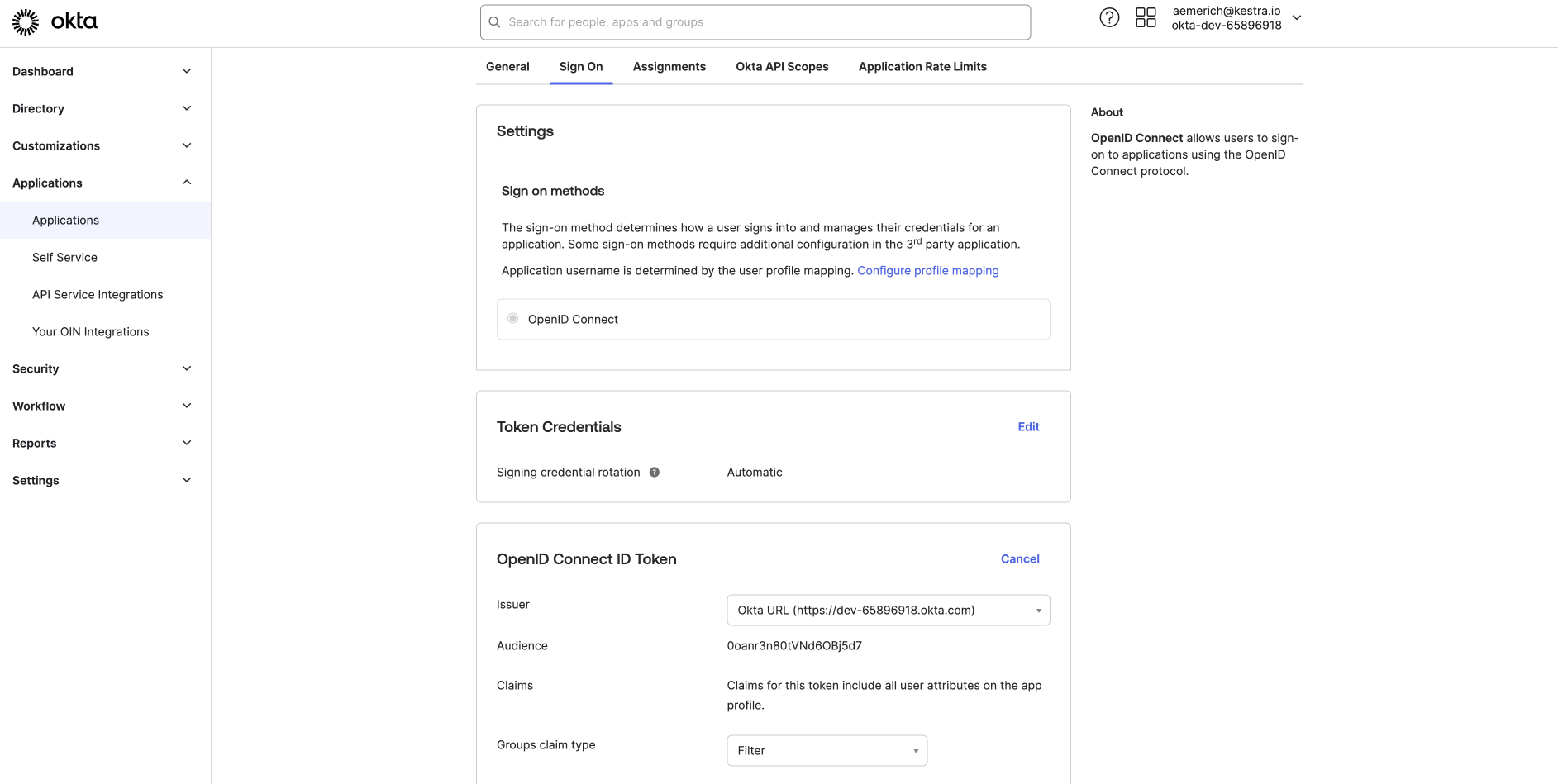Open the apps grid icon
Viewport: 1558px width, 784px height.
[x=1146, y=17]
